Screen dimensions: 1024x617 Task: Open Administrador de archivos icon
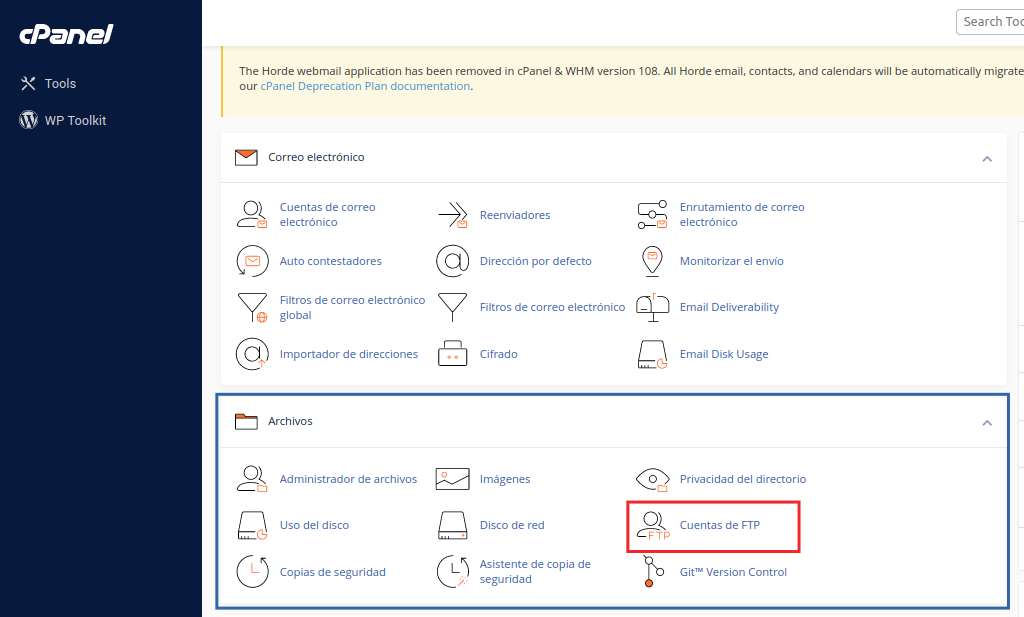pos(252,479)
